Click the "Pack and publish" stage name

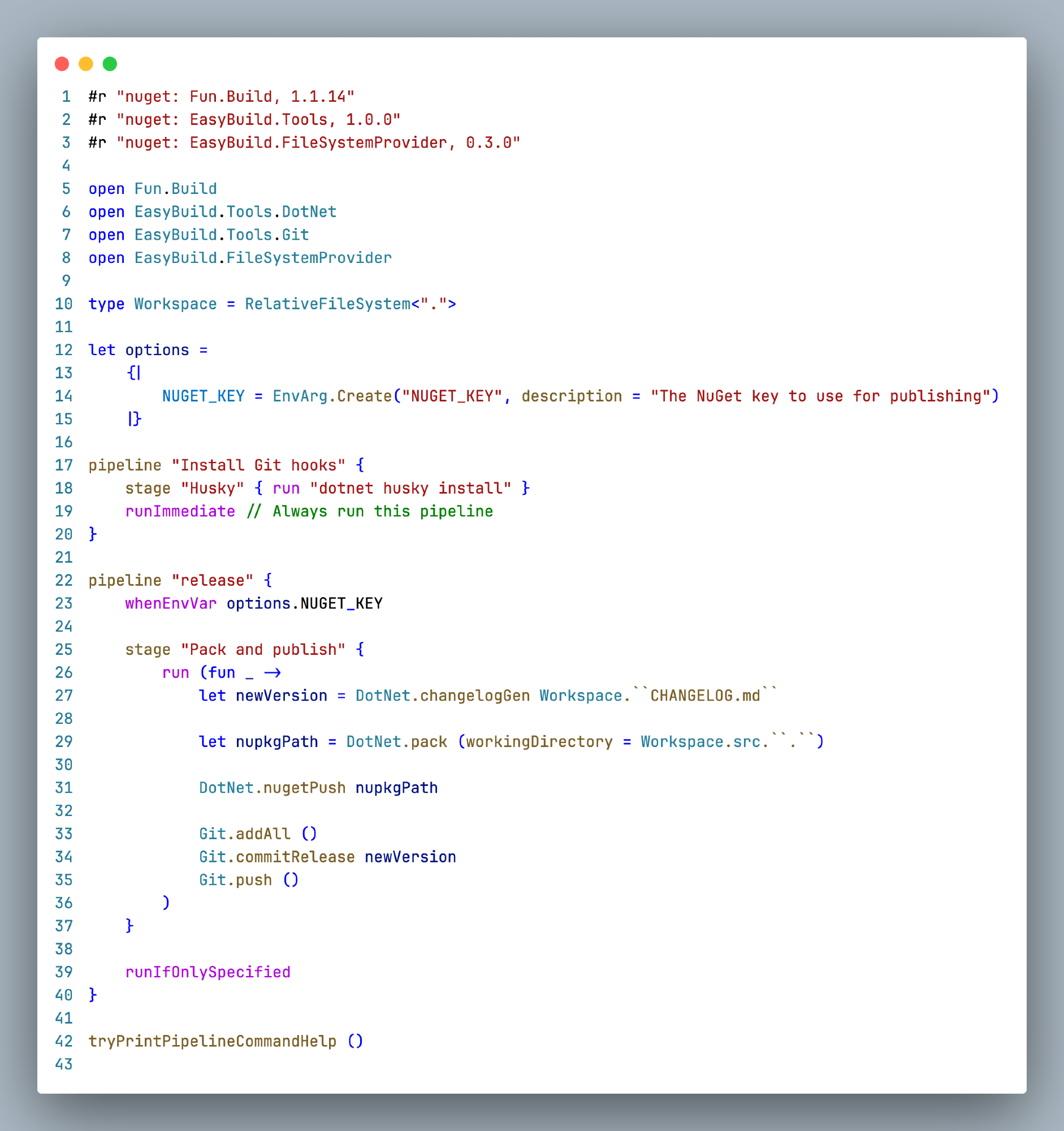pos(263,650)
